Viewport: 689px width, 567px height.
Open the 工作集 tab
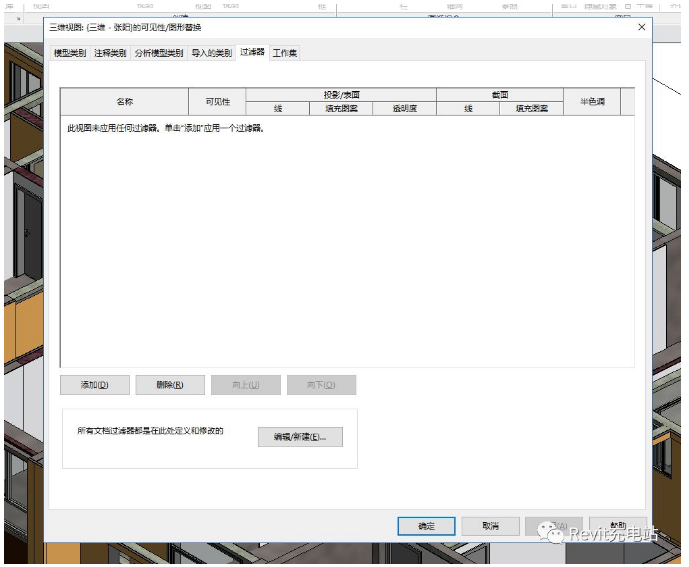coord(285,53)
